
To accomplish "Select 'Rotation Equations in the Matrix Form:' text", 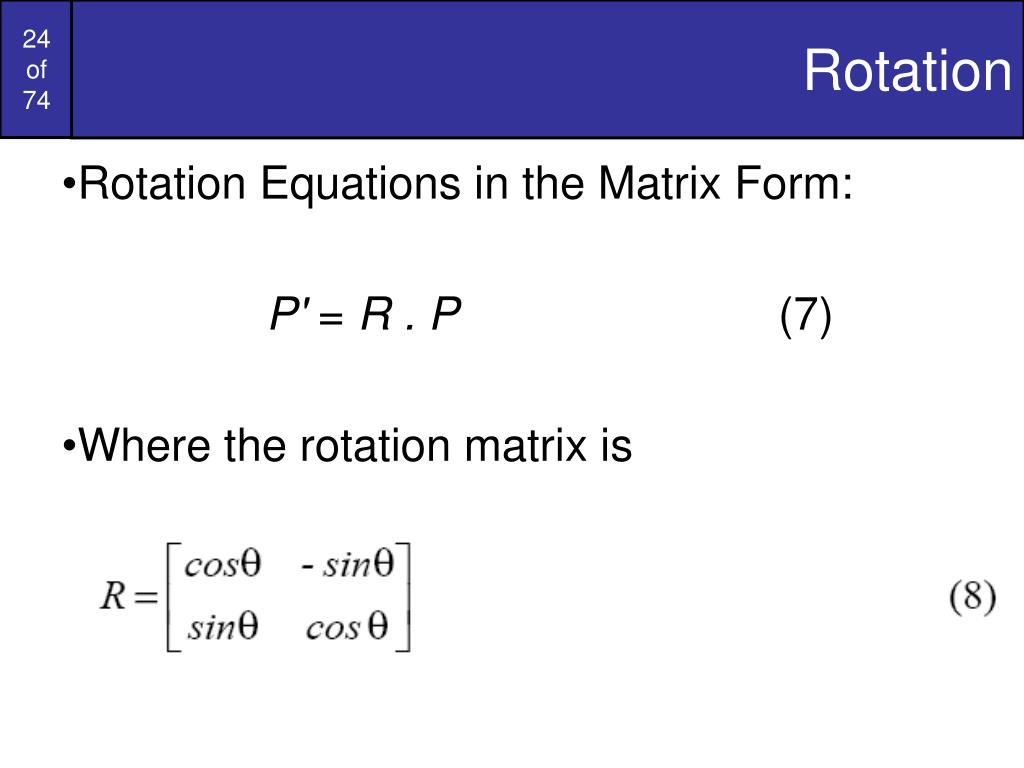I will 465,184.
